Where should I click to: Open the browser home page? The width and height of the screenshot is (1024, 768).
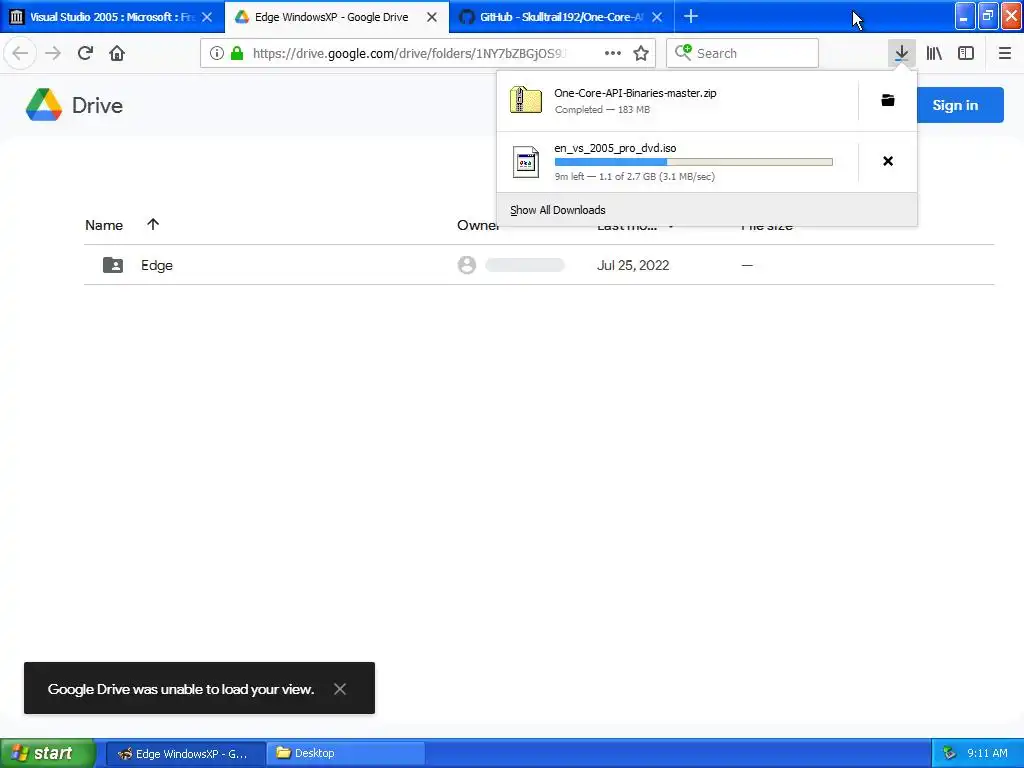point(117,53)
